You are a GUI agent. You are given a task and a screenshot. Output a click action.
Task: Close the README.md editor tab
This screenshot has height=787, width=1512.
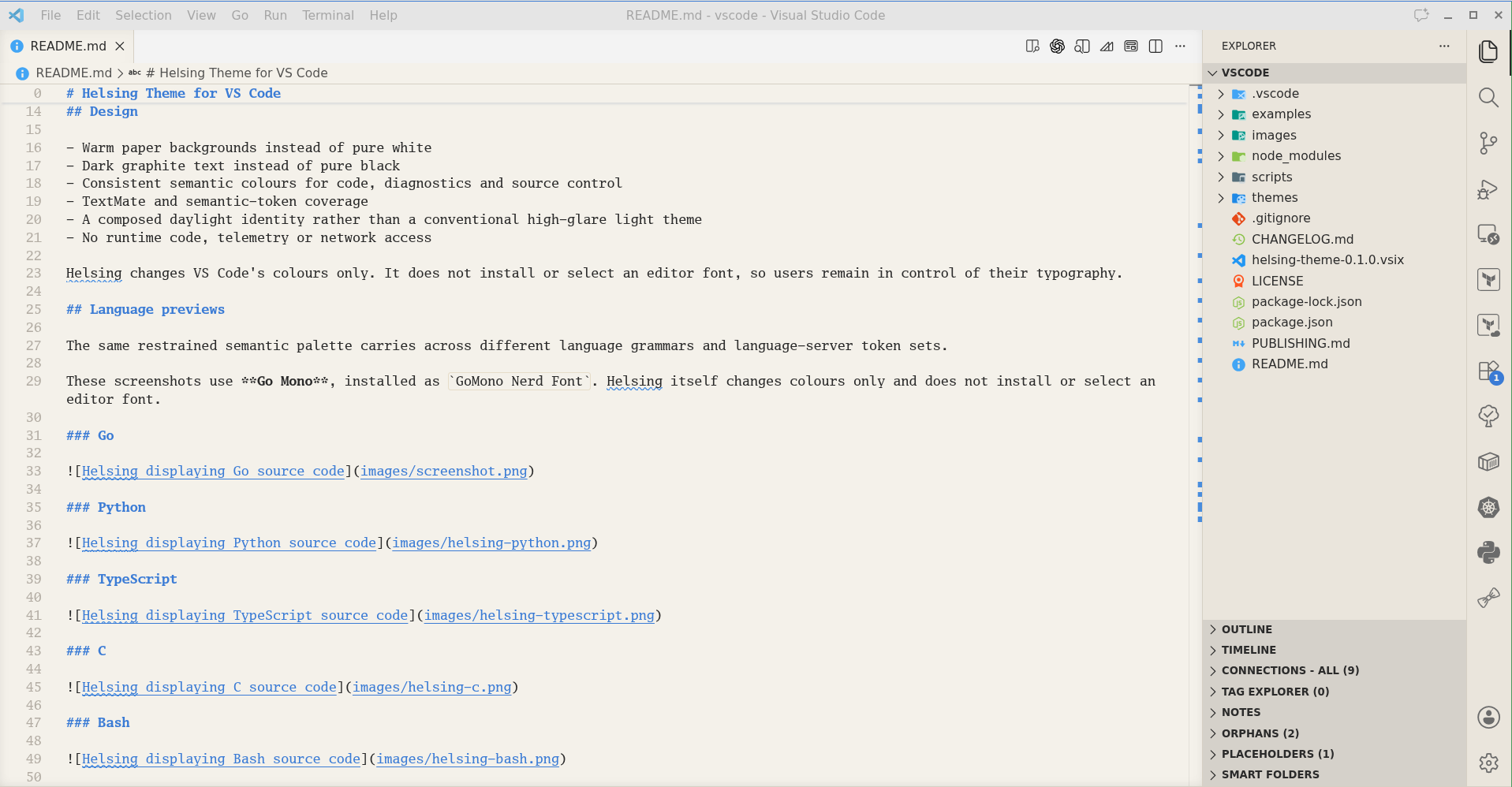pos(120,47)
